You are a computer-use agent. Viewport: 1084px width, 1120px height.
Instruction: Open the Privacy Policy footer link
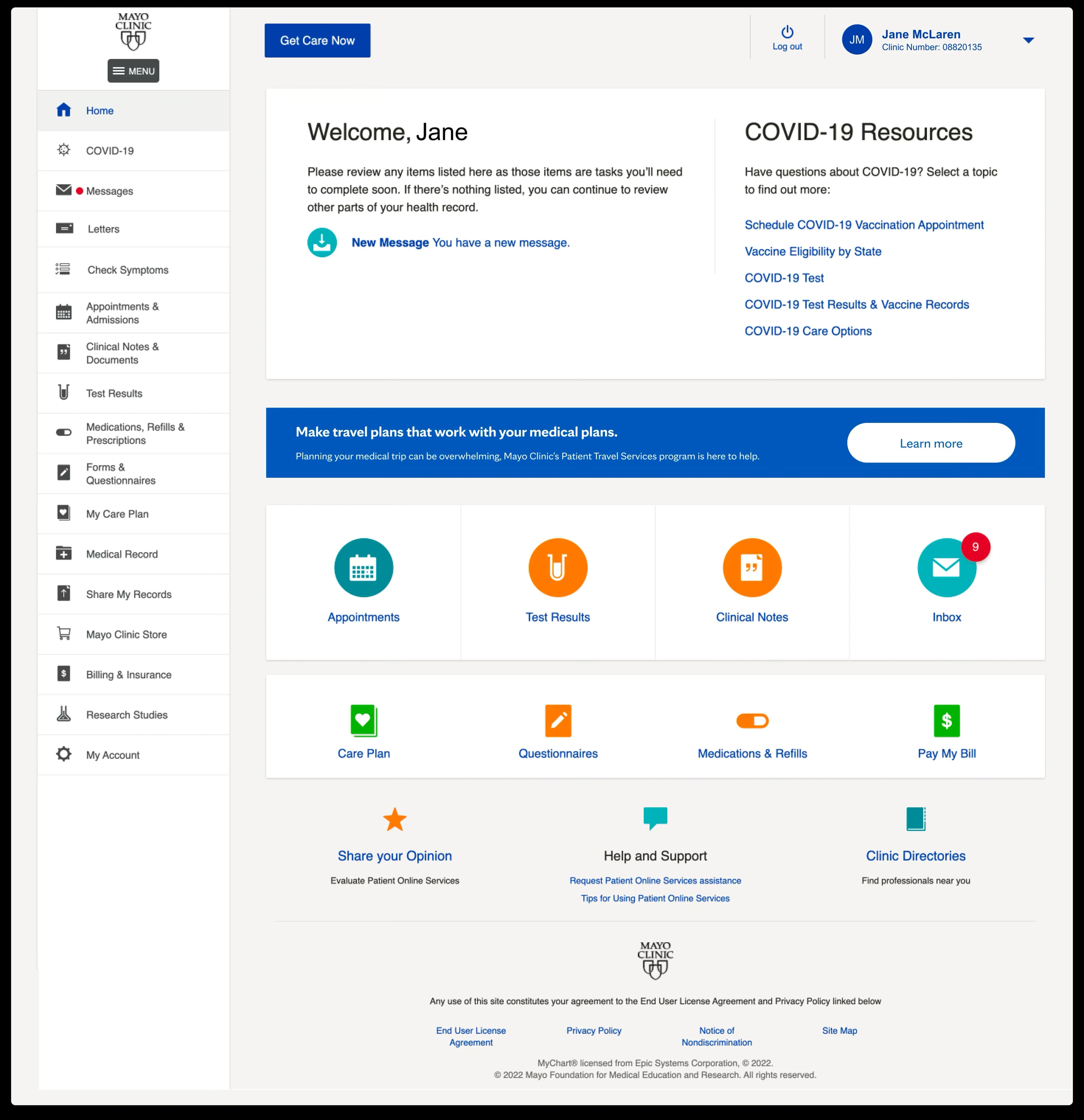click(594, 1030)
